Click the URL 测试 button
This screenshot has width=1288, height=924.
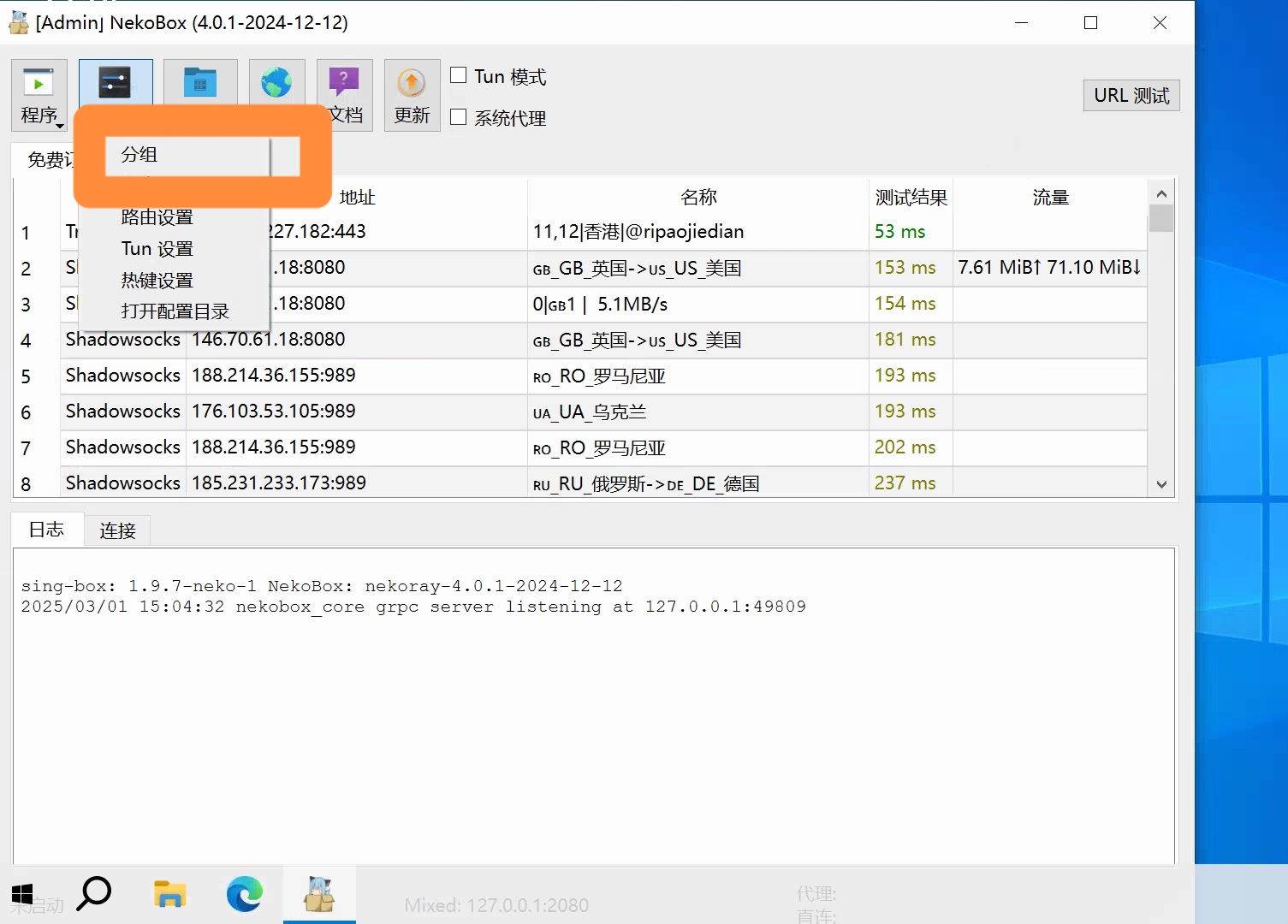(x=1131, y=95)
